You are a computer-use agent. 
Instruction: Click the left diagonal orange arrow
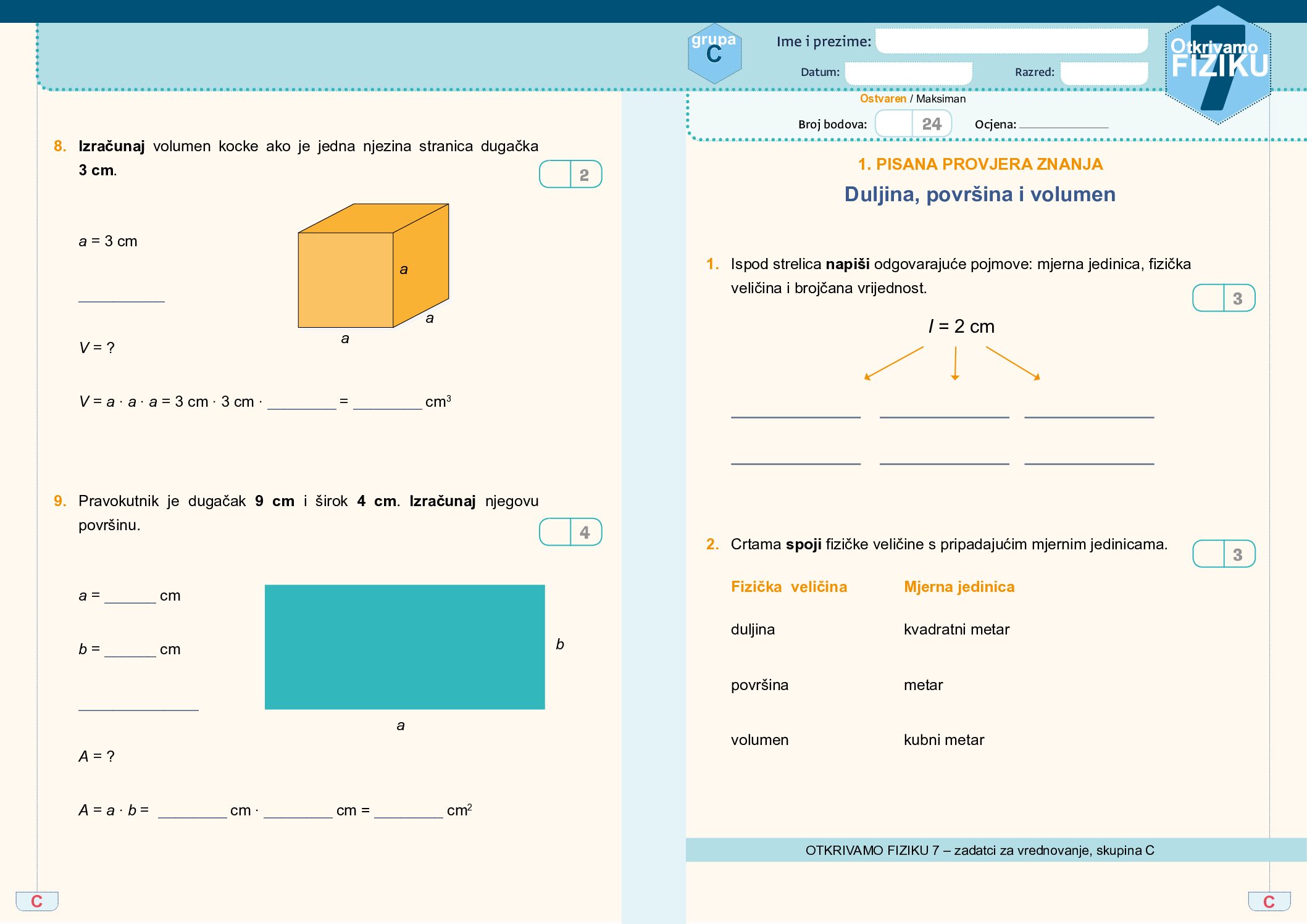click(x=893, y=363)
